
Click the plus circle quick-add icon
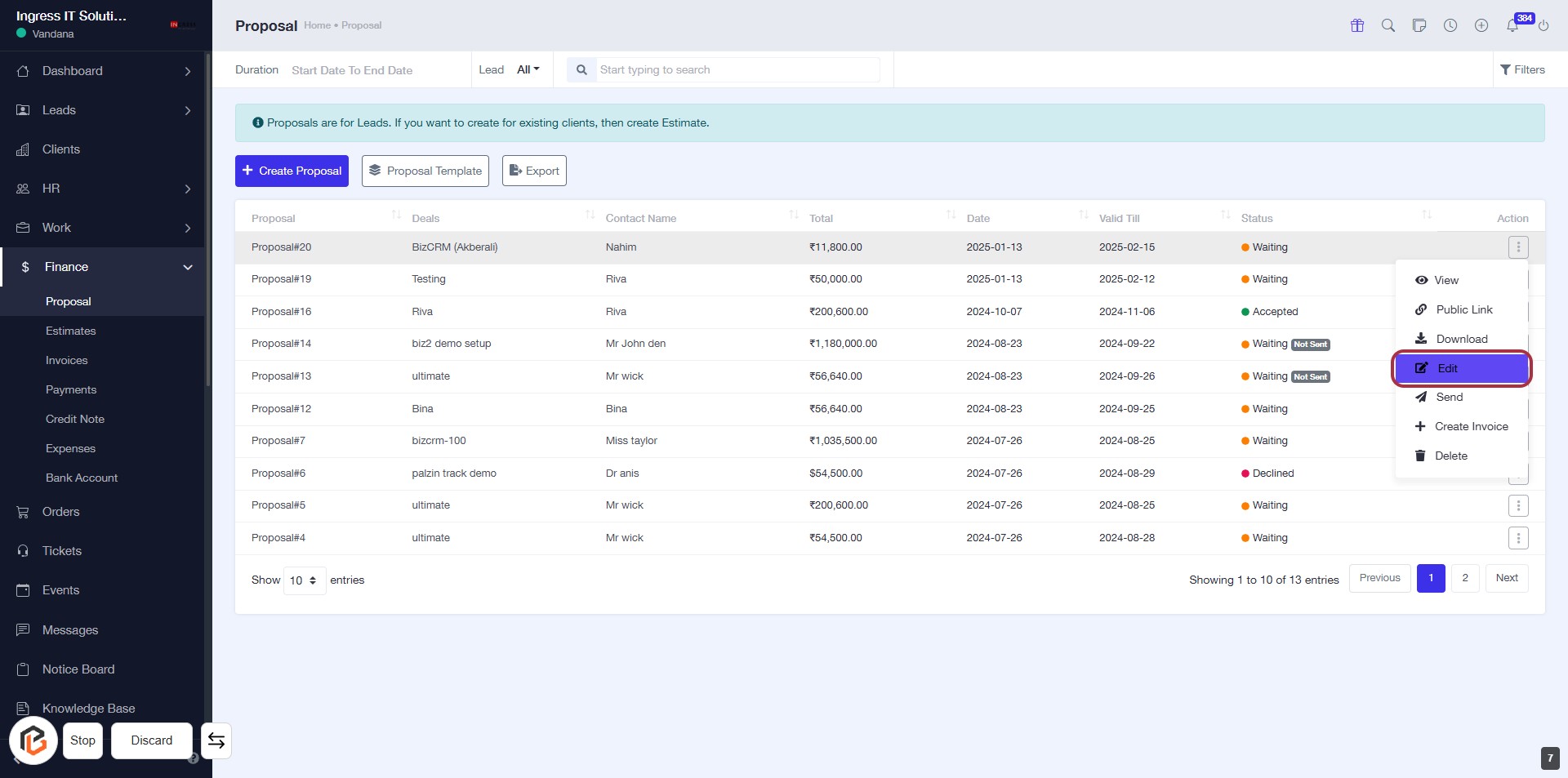coord(1481,25)
